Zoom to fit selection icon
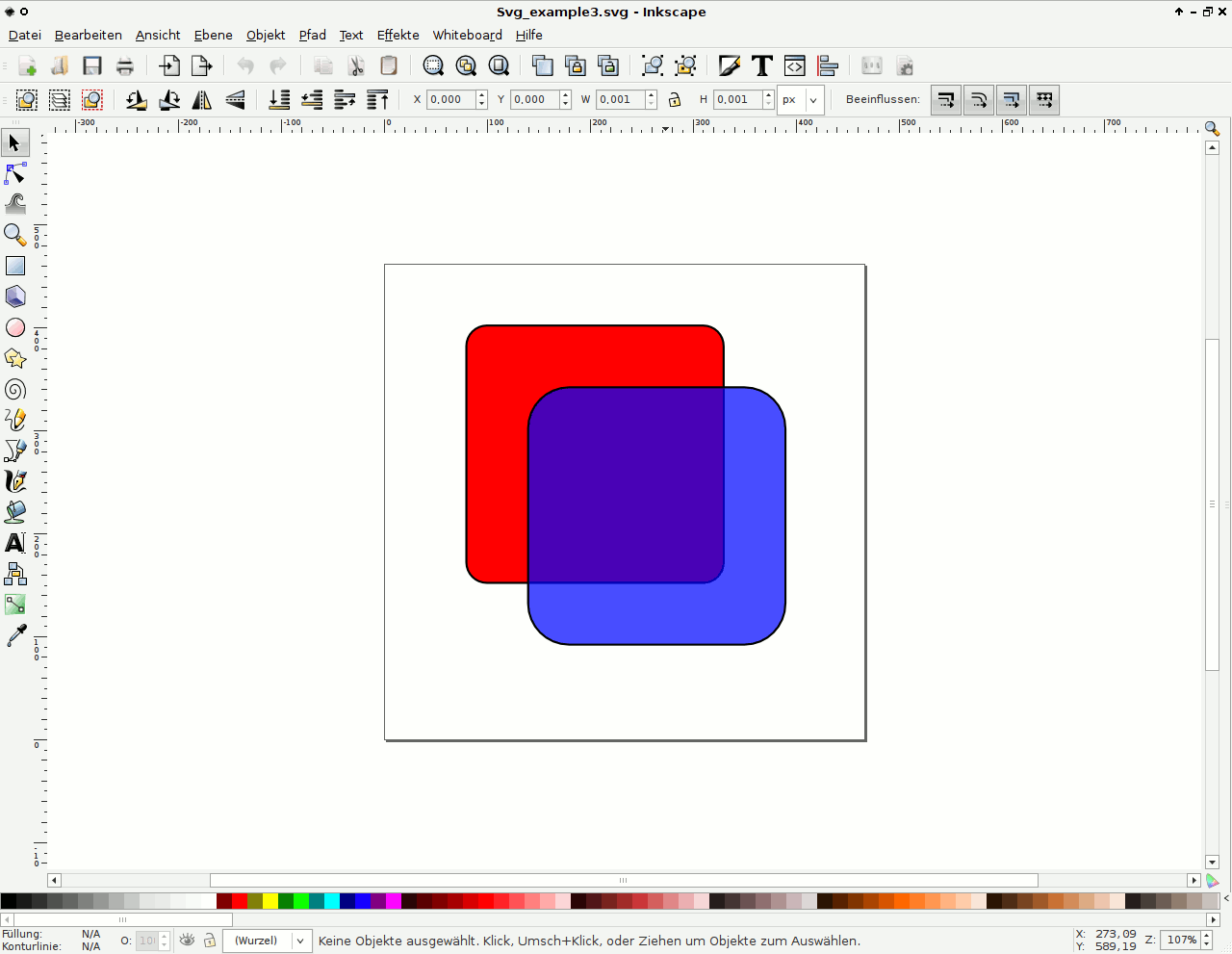 pos(433,65)
